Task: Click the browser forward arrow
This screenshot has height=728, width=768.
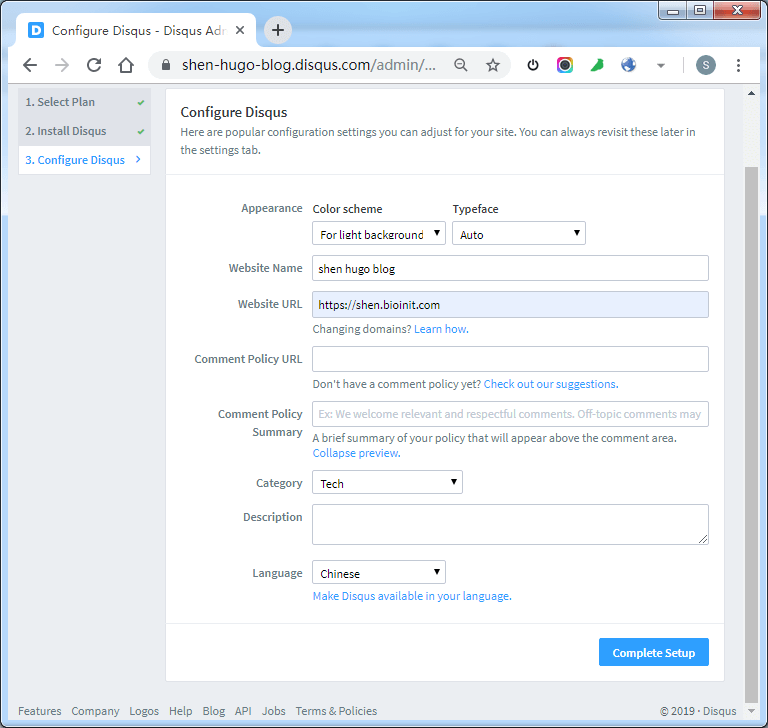Action: tap(62, 65)
